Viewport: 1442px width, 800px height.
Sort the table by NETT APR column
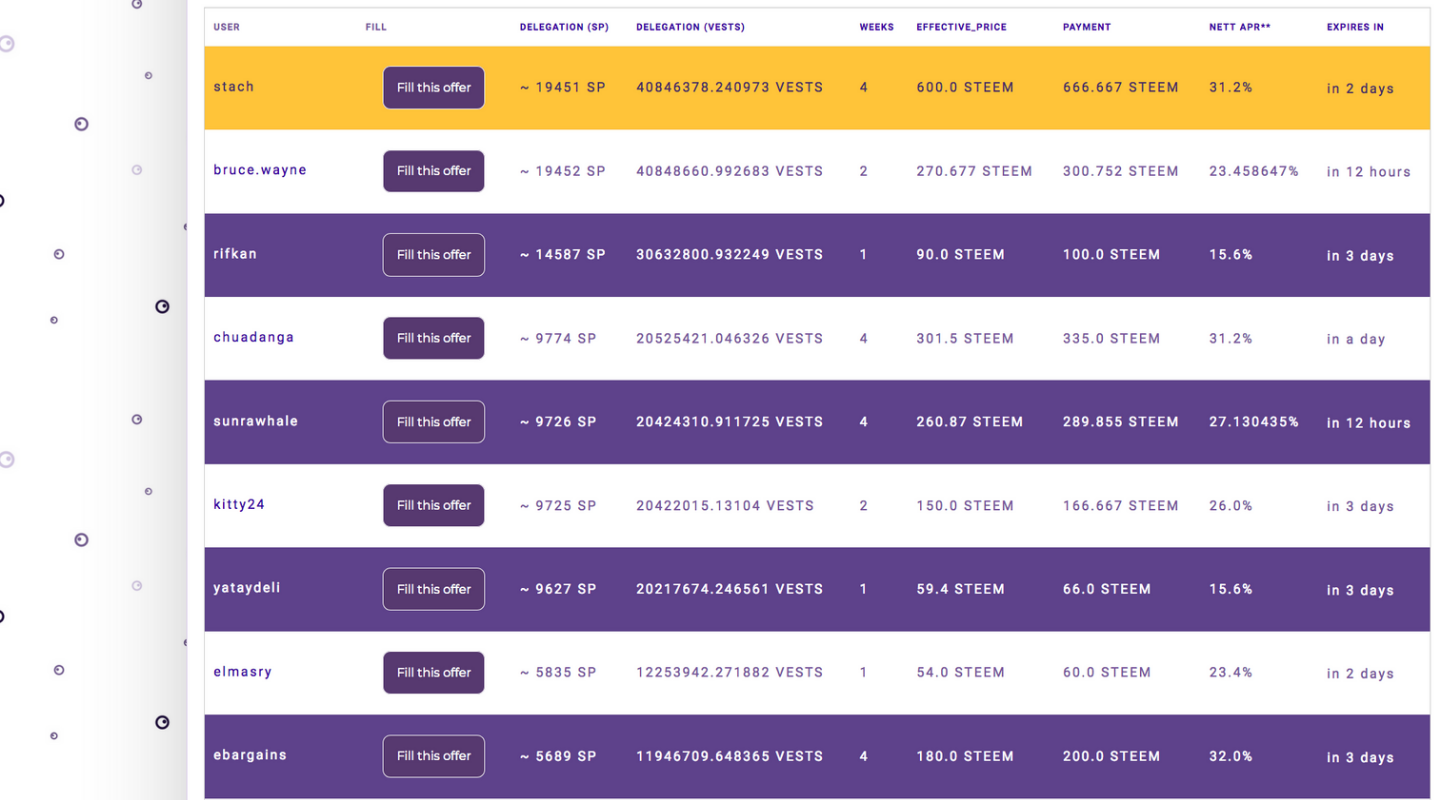coord(1240,27)
